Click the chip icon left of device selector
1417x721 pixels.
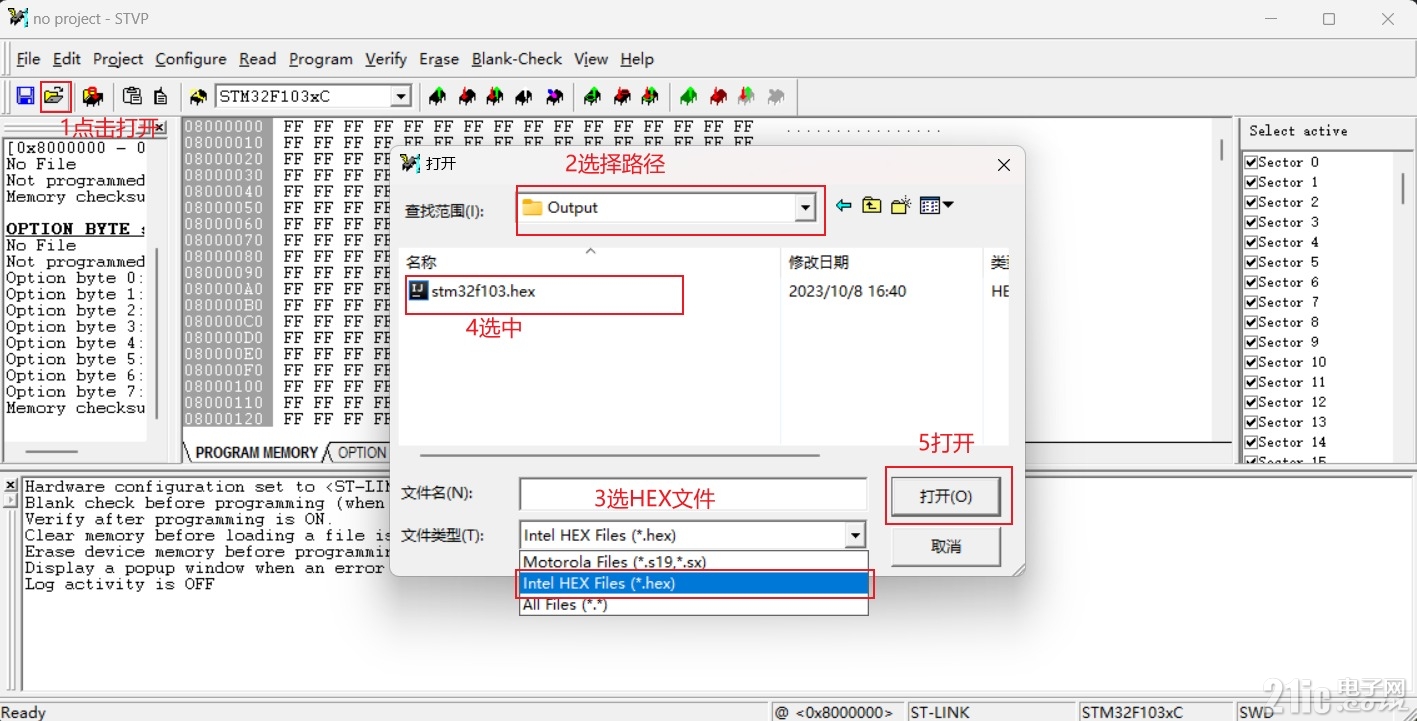tap(198, 96)
